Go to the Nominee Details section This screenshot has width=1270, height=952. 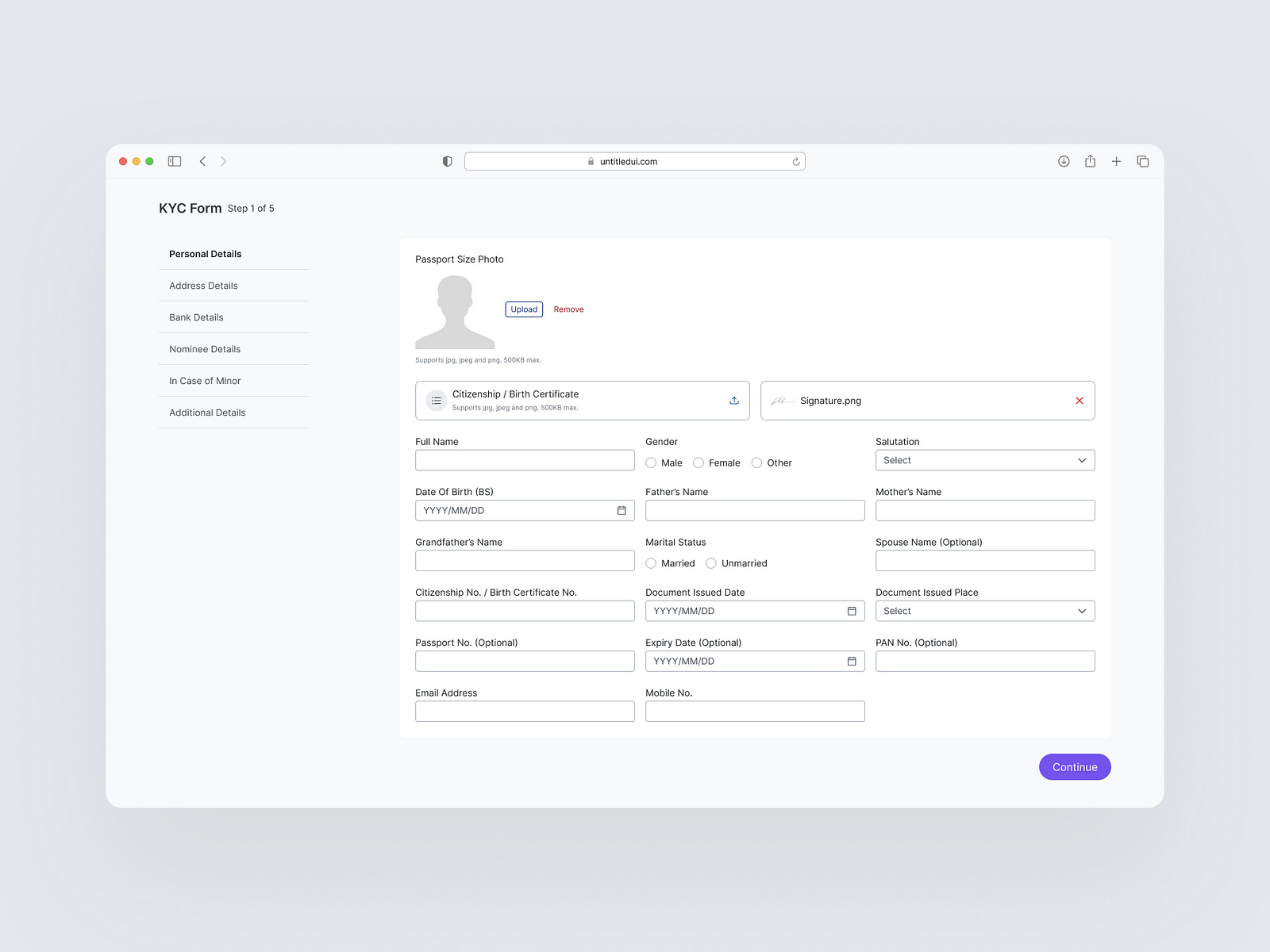(204, 348)
